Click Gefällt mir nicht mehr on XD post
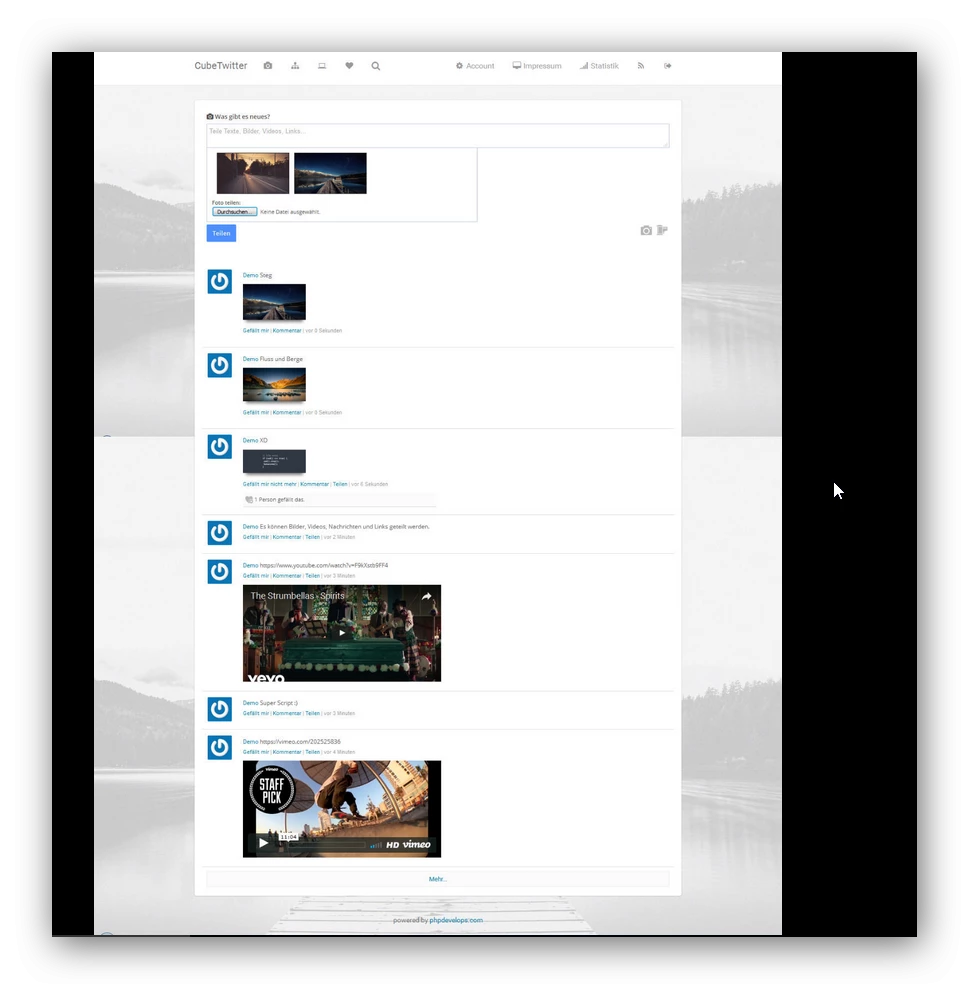 (x=269, y=484)
